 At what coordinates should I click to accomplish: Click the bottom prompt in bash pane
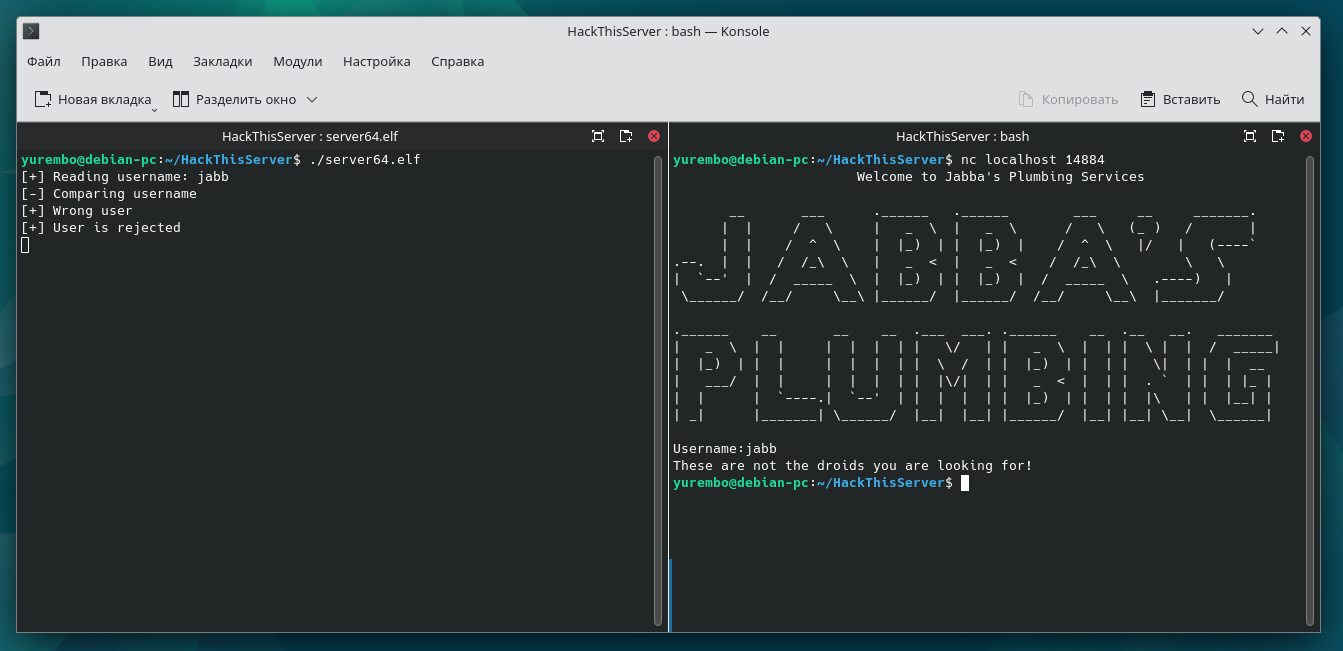tap(821, 483)
